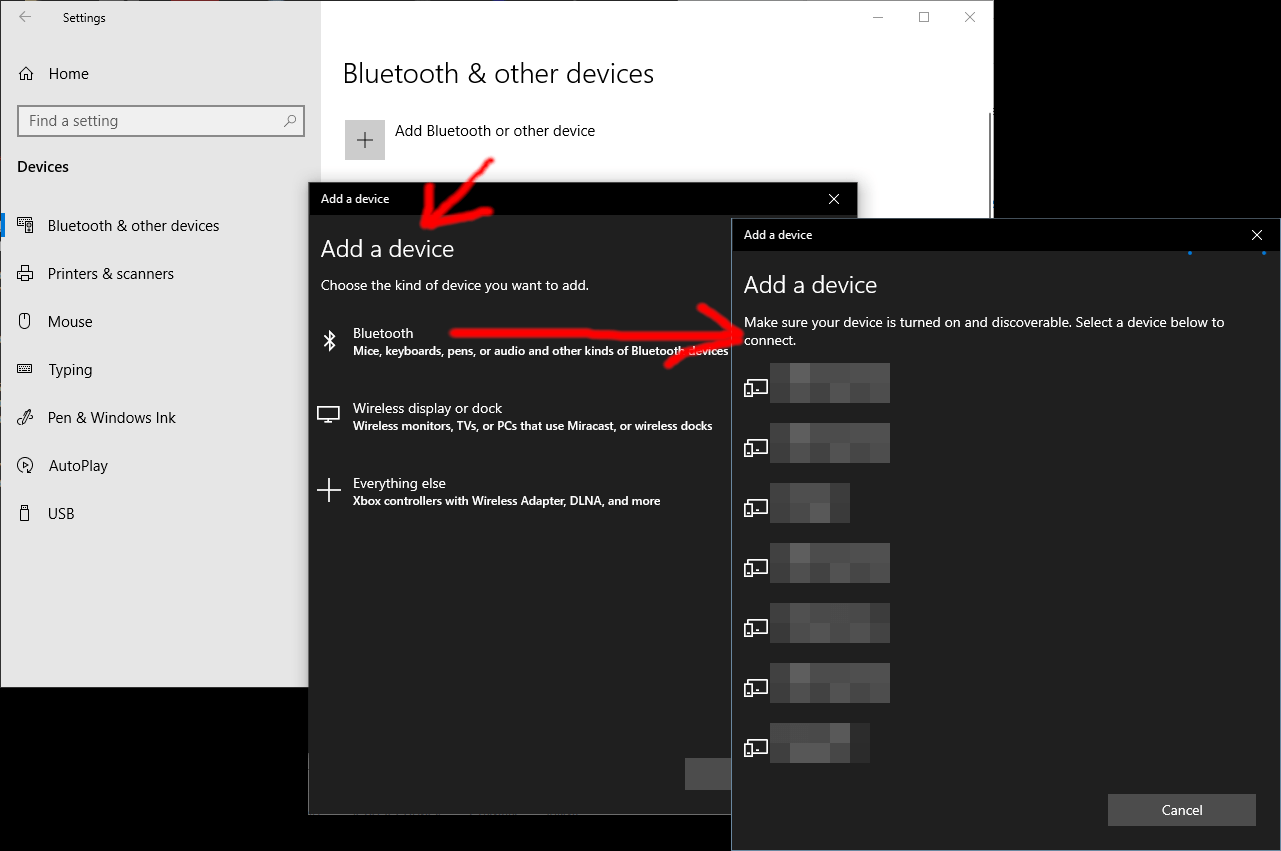
Task: Close the Add a device chooser dialog
Action: (834, 198)
